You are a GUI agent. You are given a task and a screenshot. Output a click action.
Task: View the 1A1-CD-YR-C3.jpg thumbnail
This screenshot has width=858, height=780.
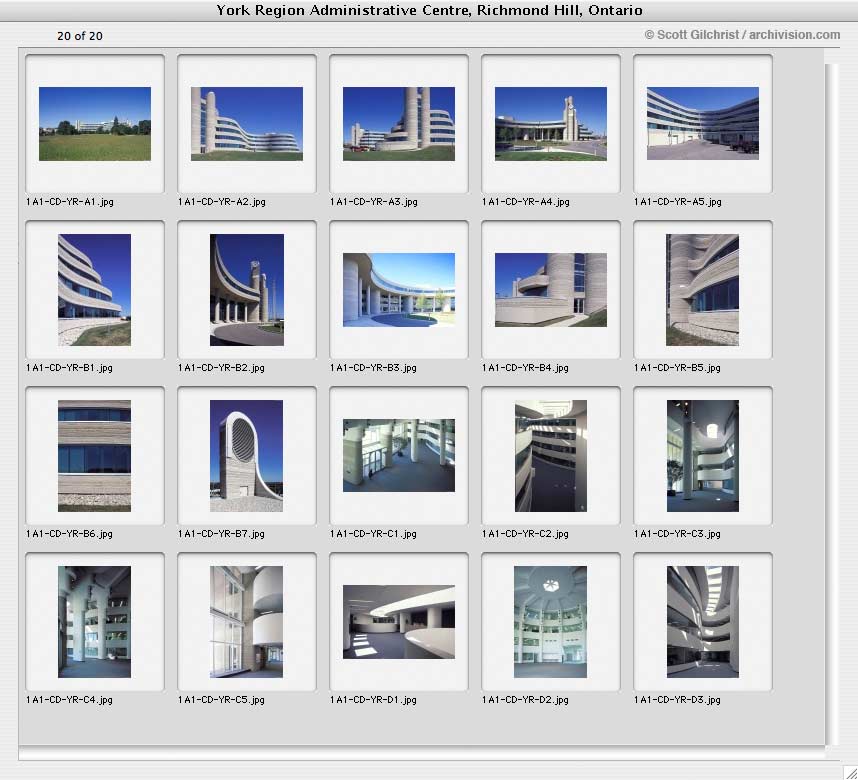(x=703, y=456)
